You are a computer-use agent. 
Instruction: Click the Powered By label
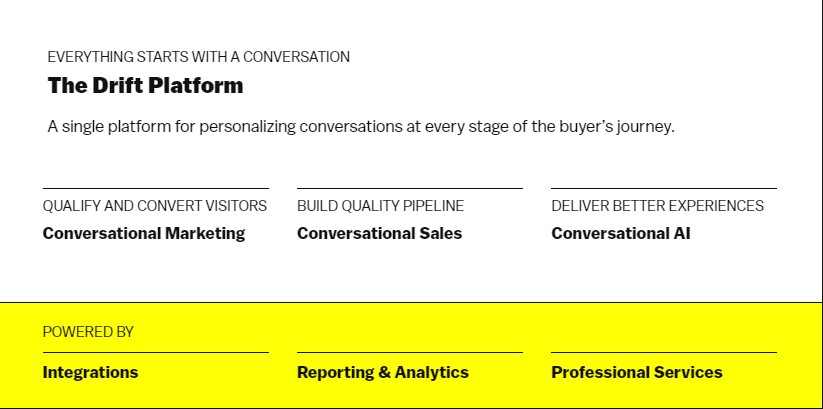88,332
